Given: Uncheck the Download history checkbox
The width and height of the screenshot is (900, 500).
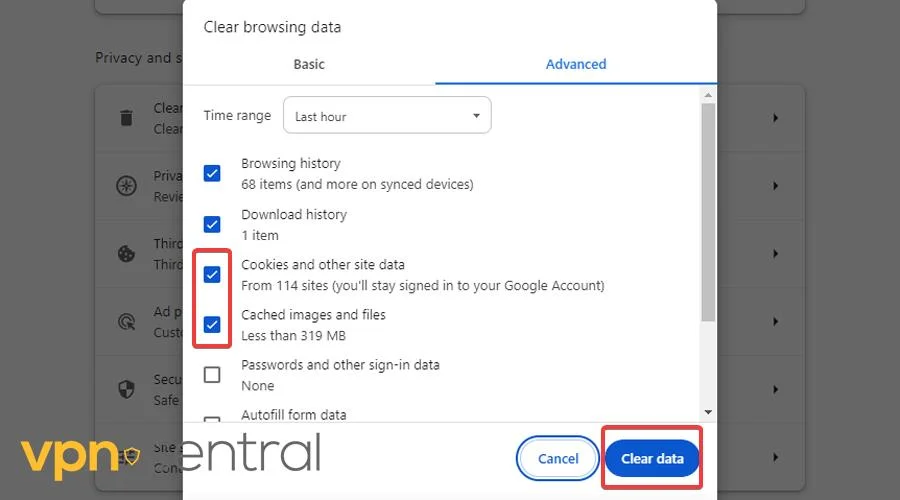Looking at the screenshot, I should coord(212,224).
